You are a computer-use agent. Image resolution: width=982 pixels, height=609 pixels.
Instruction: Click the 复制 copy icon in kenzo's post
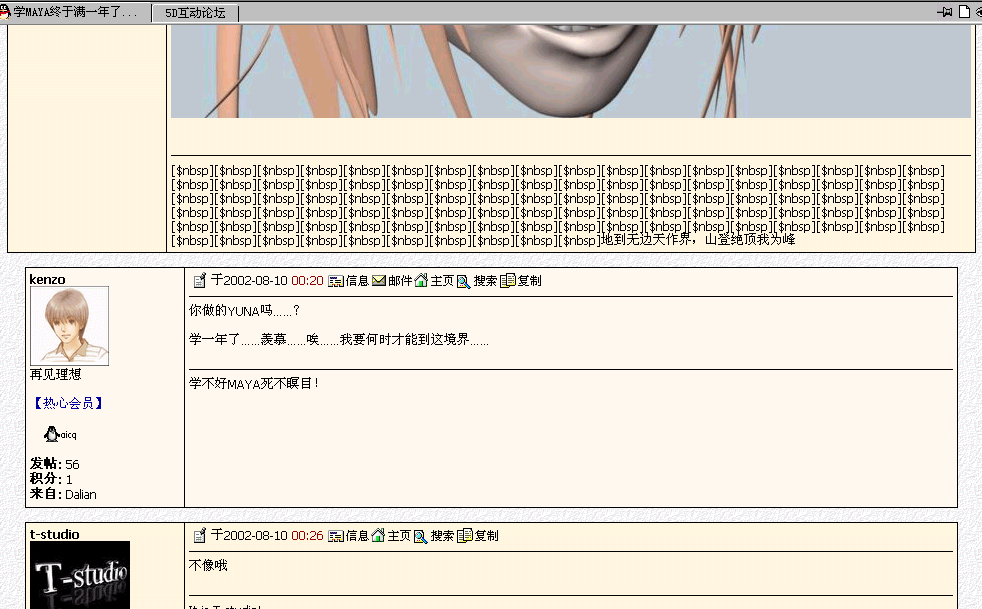(508, 281)
